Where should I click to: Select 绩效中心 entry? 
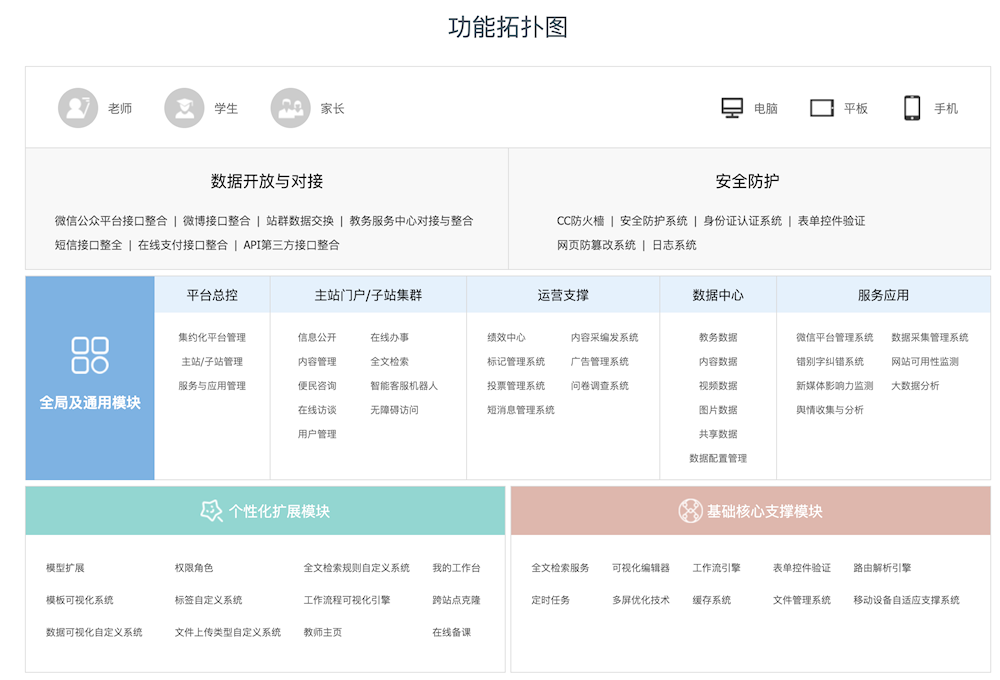tap(506, 337)
